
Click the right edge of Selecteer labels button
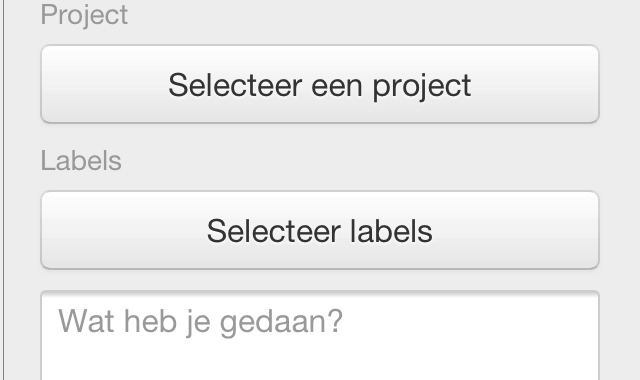point(594,230)
